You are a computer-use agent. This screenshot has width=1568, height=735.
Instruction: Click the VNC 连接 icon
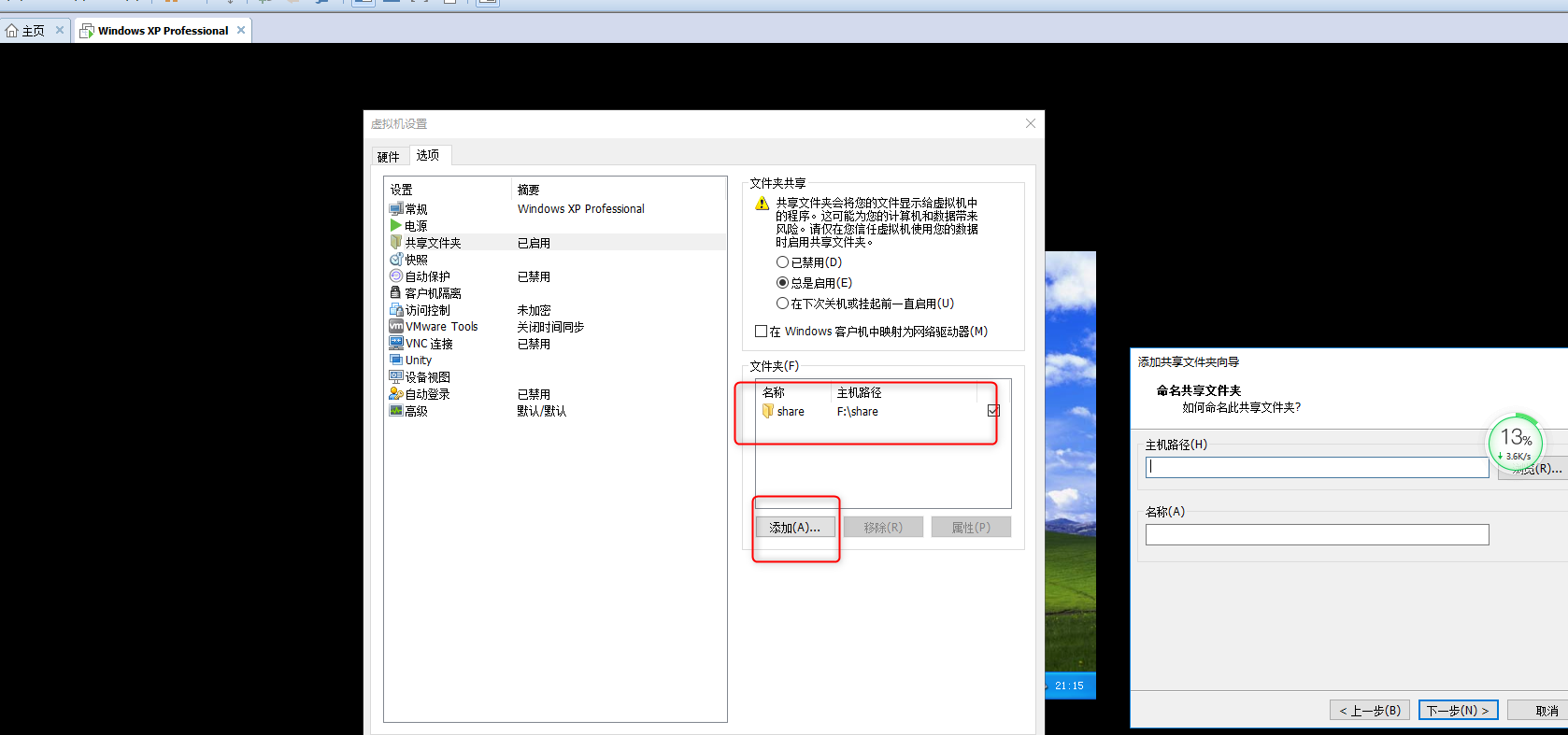[x=396, y=344]
